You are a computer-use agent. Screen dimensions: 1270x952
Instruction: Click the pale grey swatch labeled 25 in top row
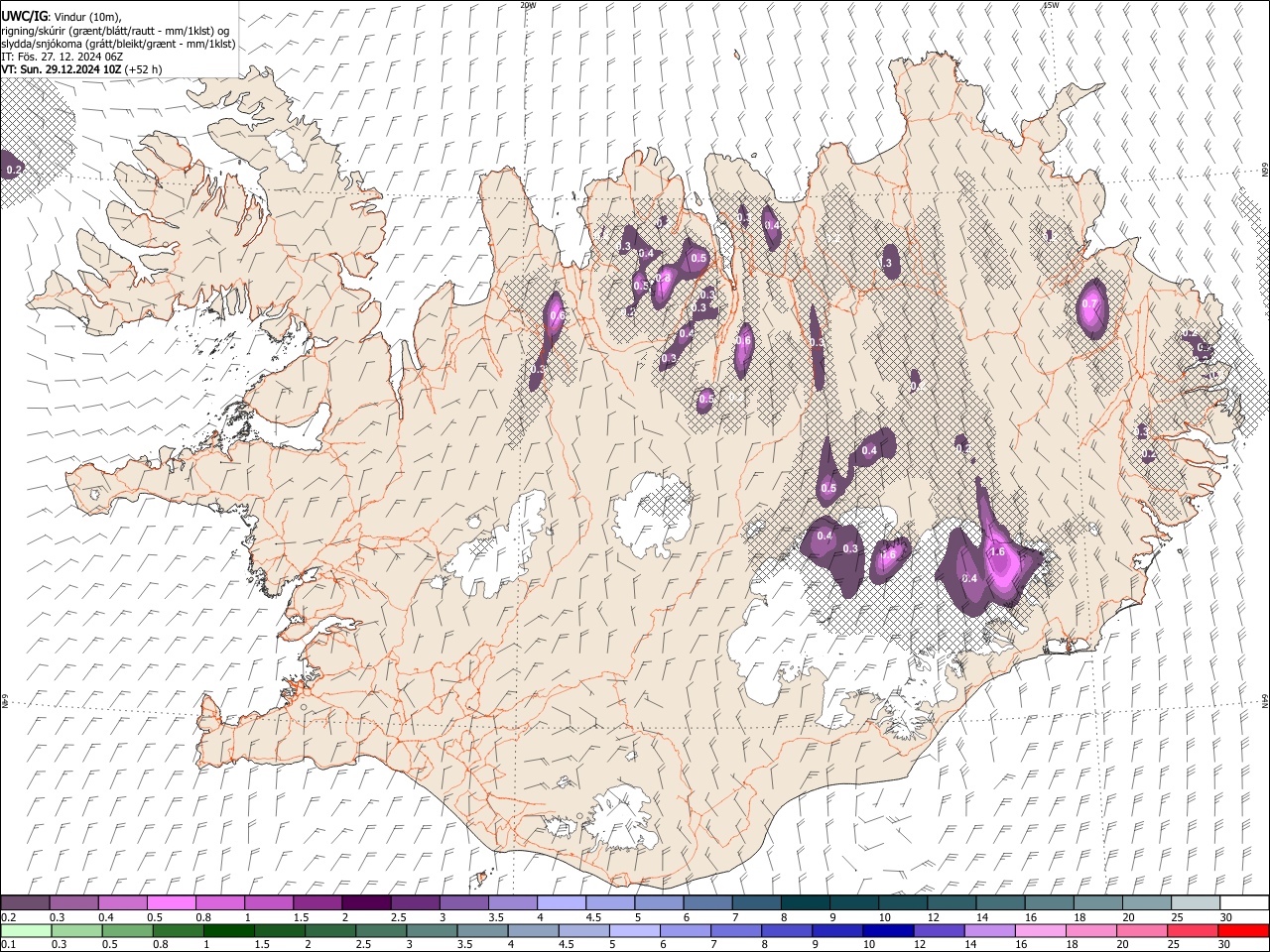coord(1196,903)
